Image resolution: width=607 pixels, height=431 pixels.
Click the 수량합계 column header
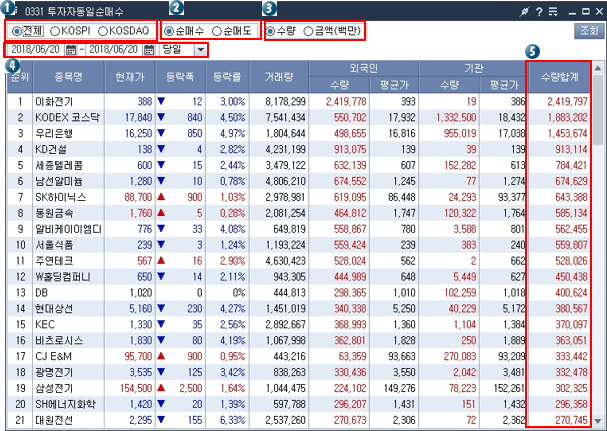[559, 77]
